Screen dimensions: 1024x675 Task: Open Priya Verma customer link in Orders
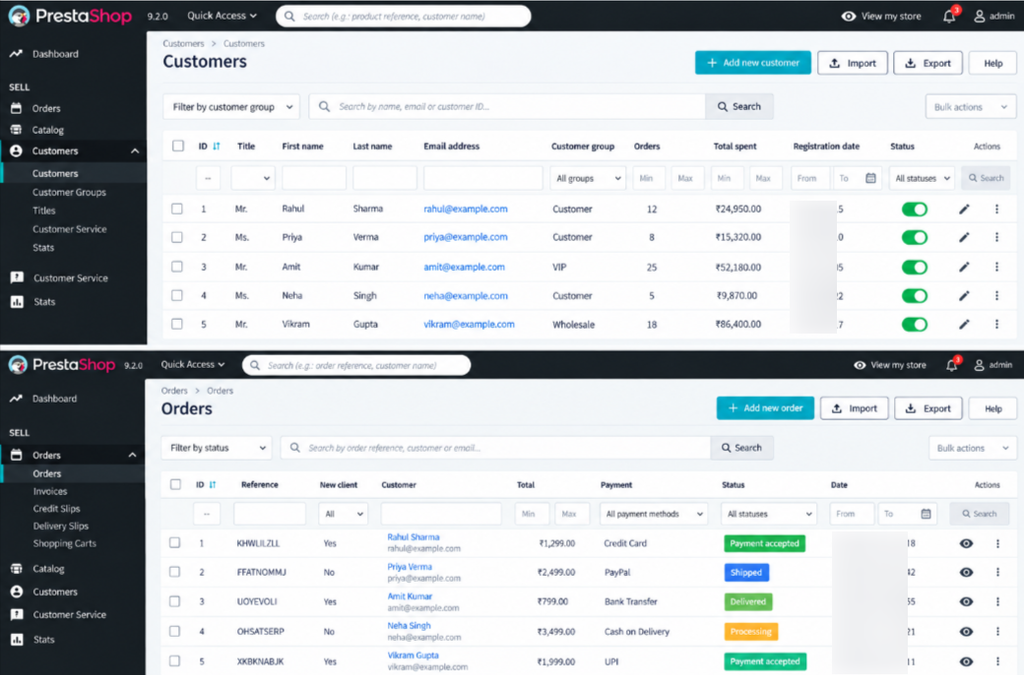(409, 567)
